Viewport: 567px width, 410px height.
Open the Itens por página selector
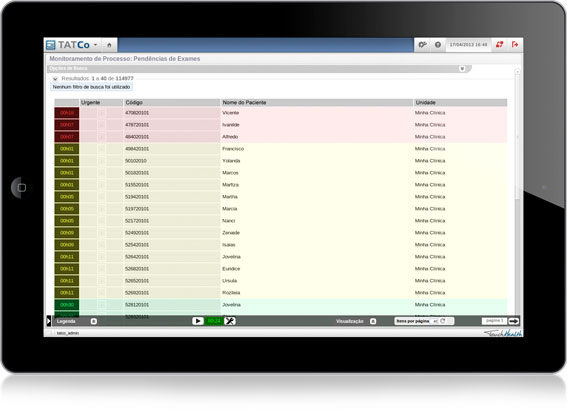tap(435, 321)
